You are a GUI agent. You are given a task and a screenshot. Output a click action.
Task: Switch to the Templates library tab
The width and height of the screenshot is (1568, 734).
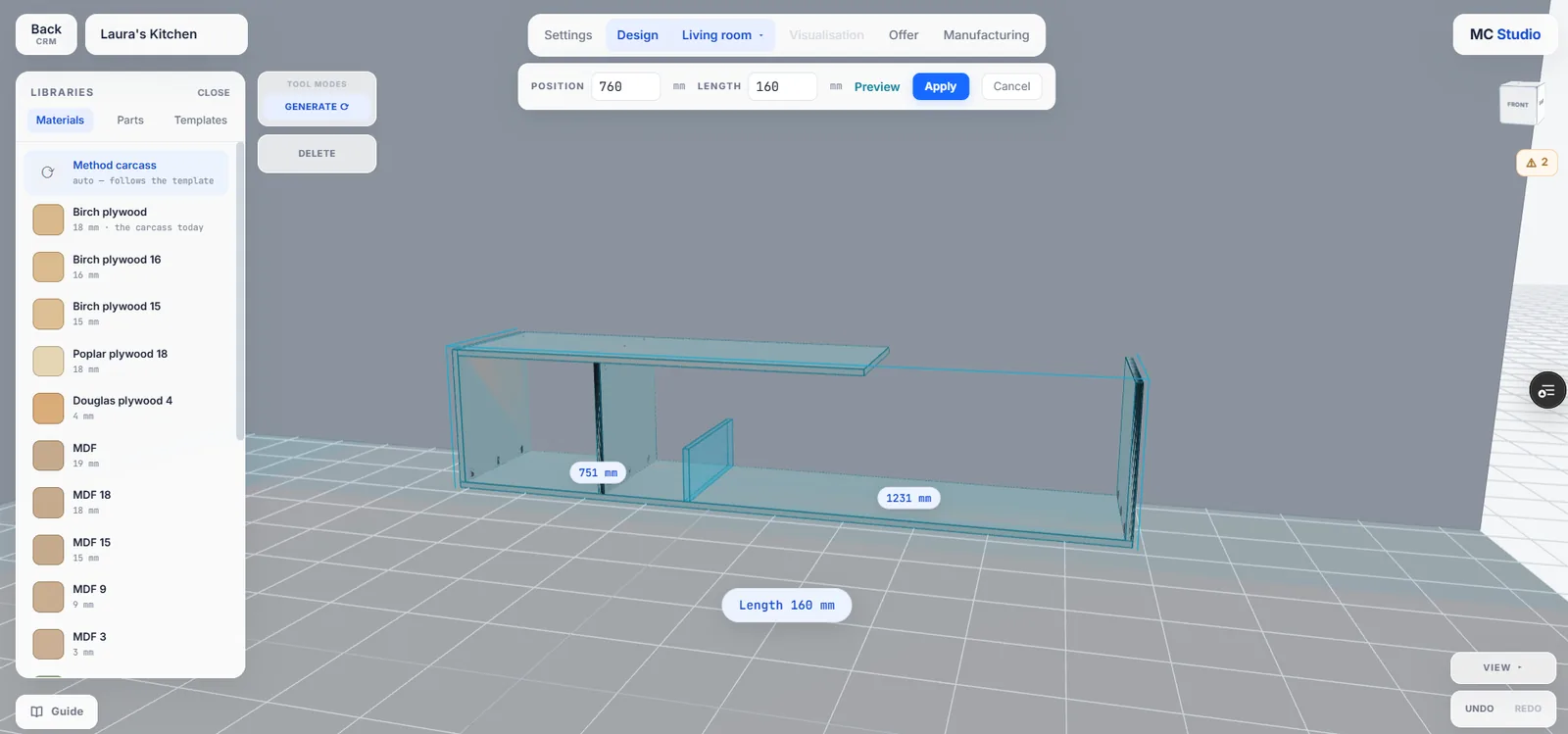click(201, 121)
